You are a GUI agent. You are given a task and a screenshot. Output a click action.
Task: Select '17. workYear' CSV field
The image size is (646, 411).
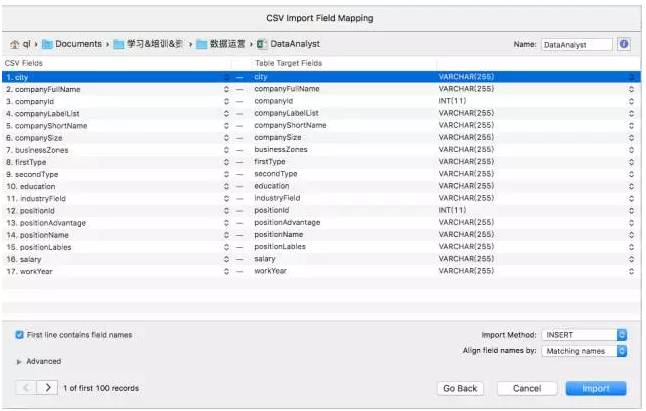pos(29,271)
